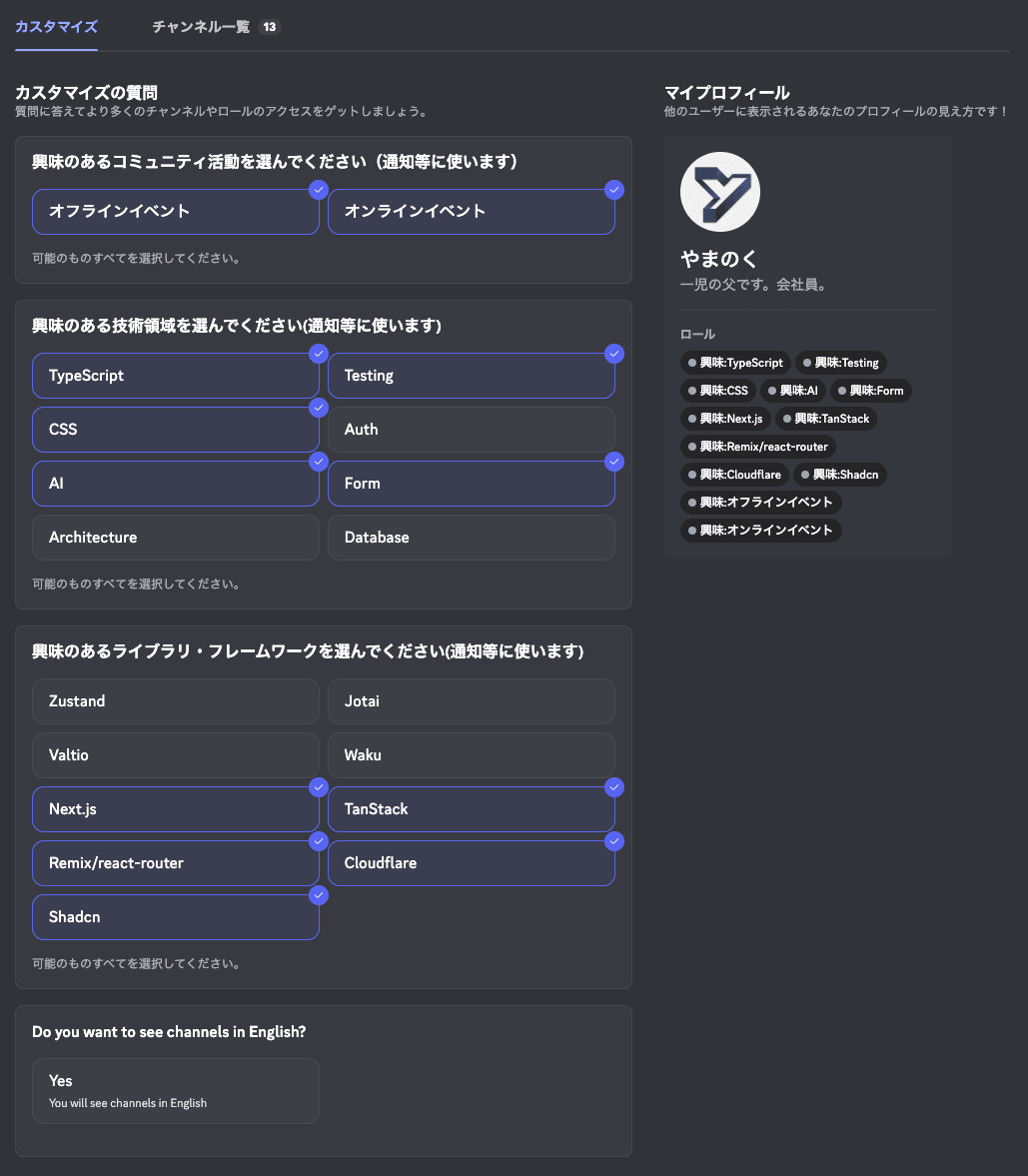Click the checkmark badge on CSS
The image size is (1028, 1176).
pyautogui.click(x=319, y=408)
